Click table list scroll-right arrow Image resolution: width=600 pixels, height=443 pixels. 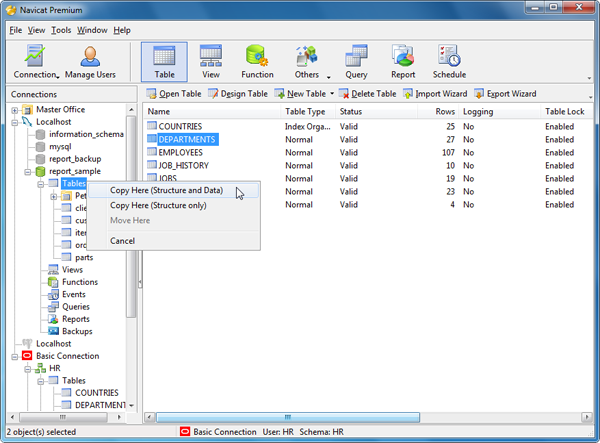click(x=587, y=417)
